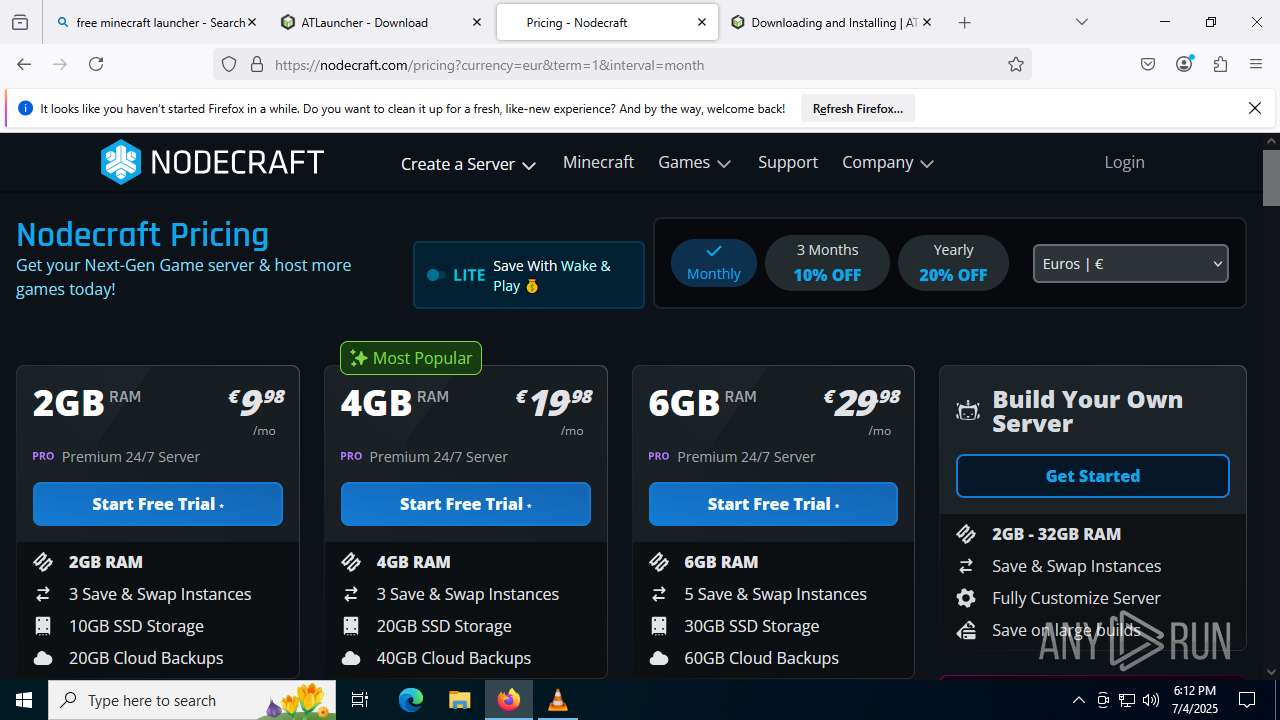Open the Minecraft nav link
This screenshot has height=720, width=1280.
[x=598, y=162]
